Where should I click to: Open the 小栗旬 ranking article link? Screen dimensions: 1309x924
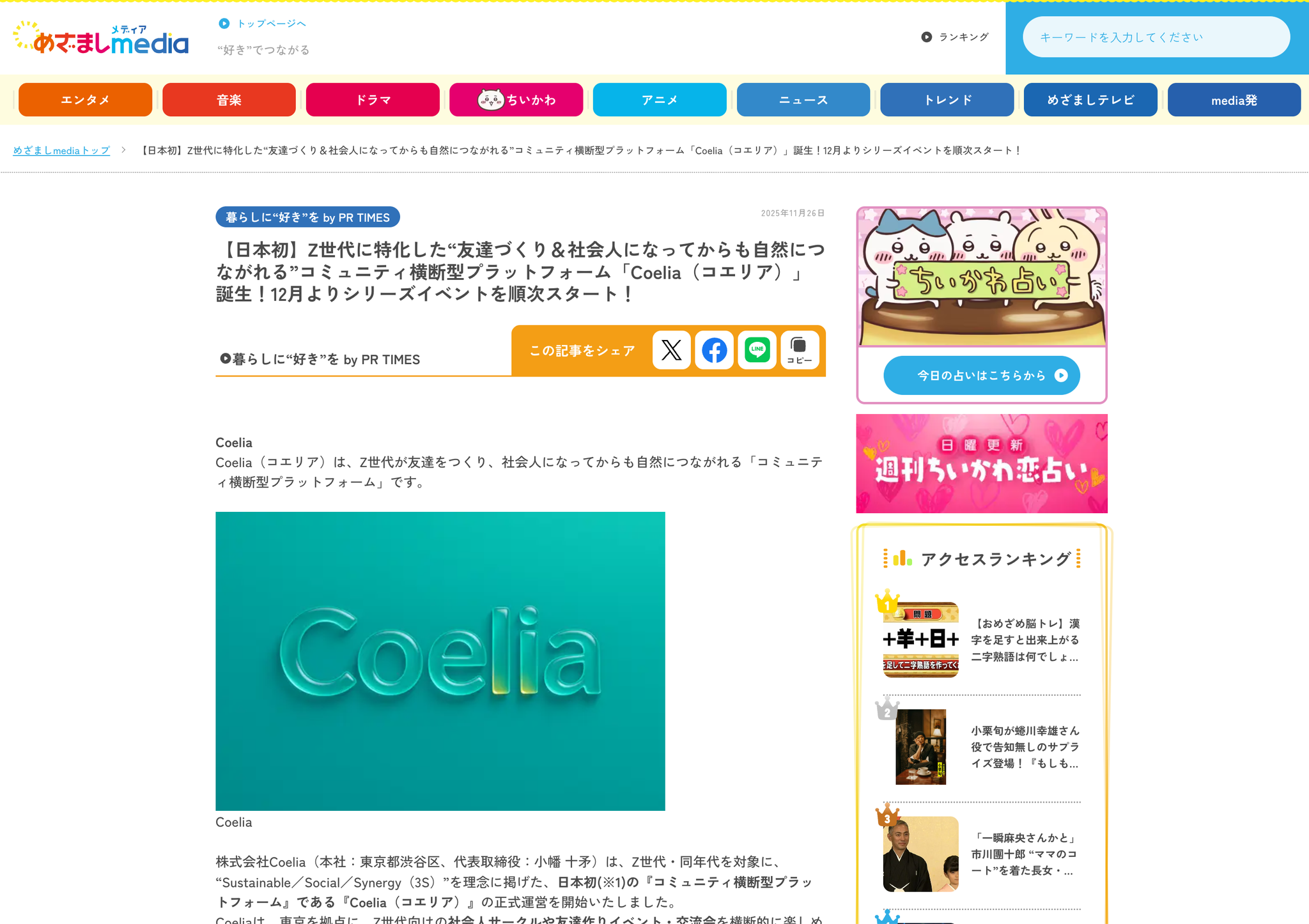pyautogui.click(x=1025, y=747)
